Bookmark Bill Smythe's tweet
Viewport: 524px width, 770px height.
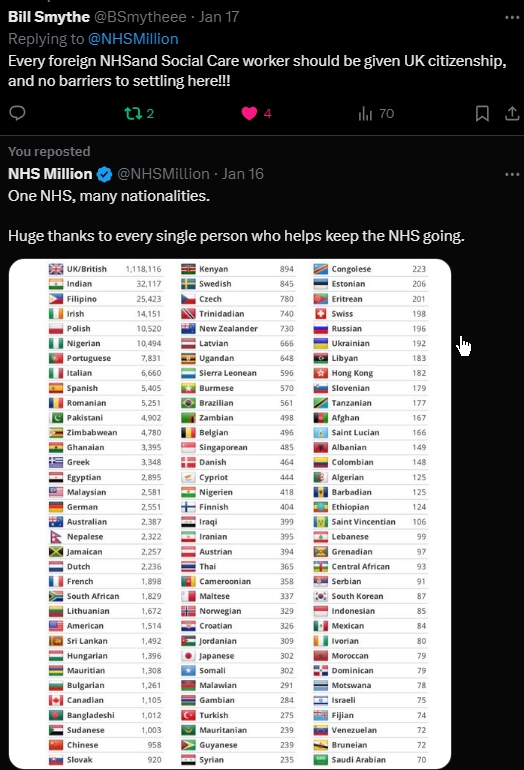click(x=482, y=113)
